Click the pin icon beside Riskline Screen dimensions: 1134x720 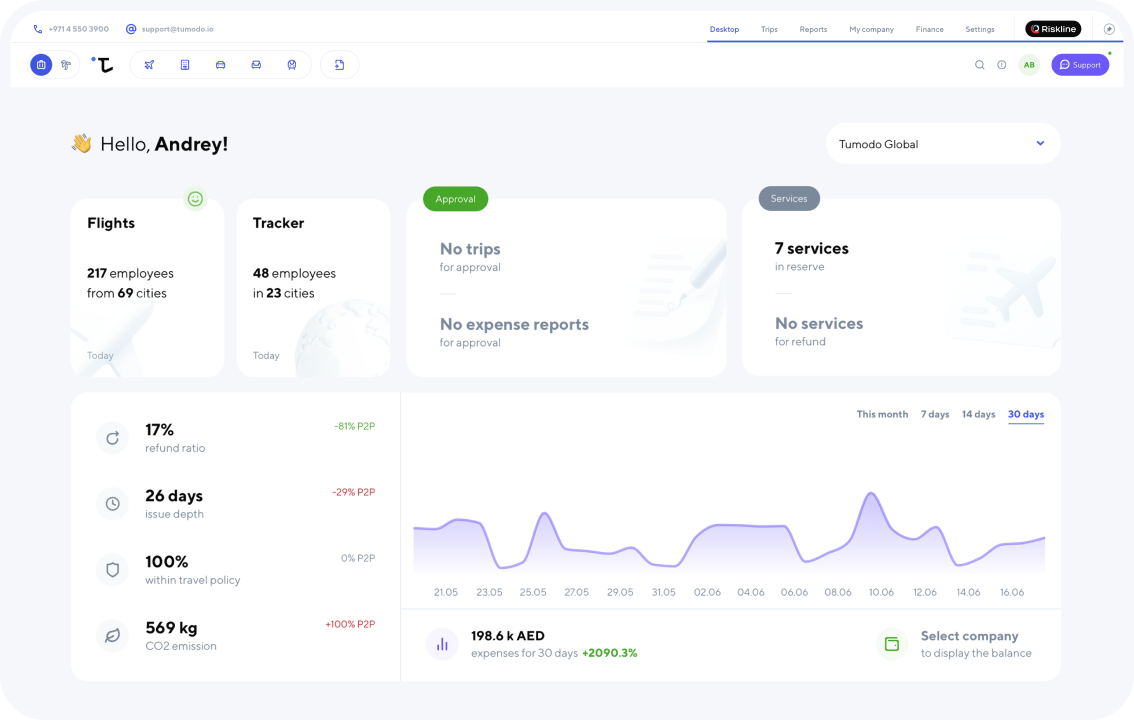[x=1109, y=29]
